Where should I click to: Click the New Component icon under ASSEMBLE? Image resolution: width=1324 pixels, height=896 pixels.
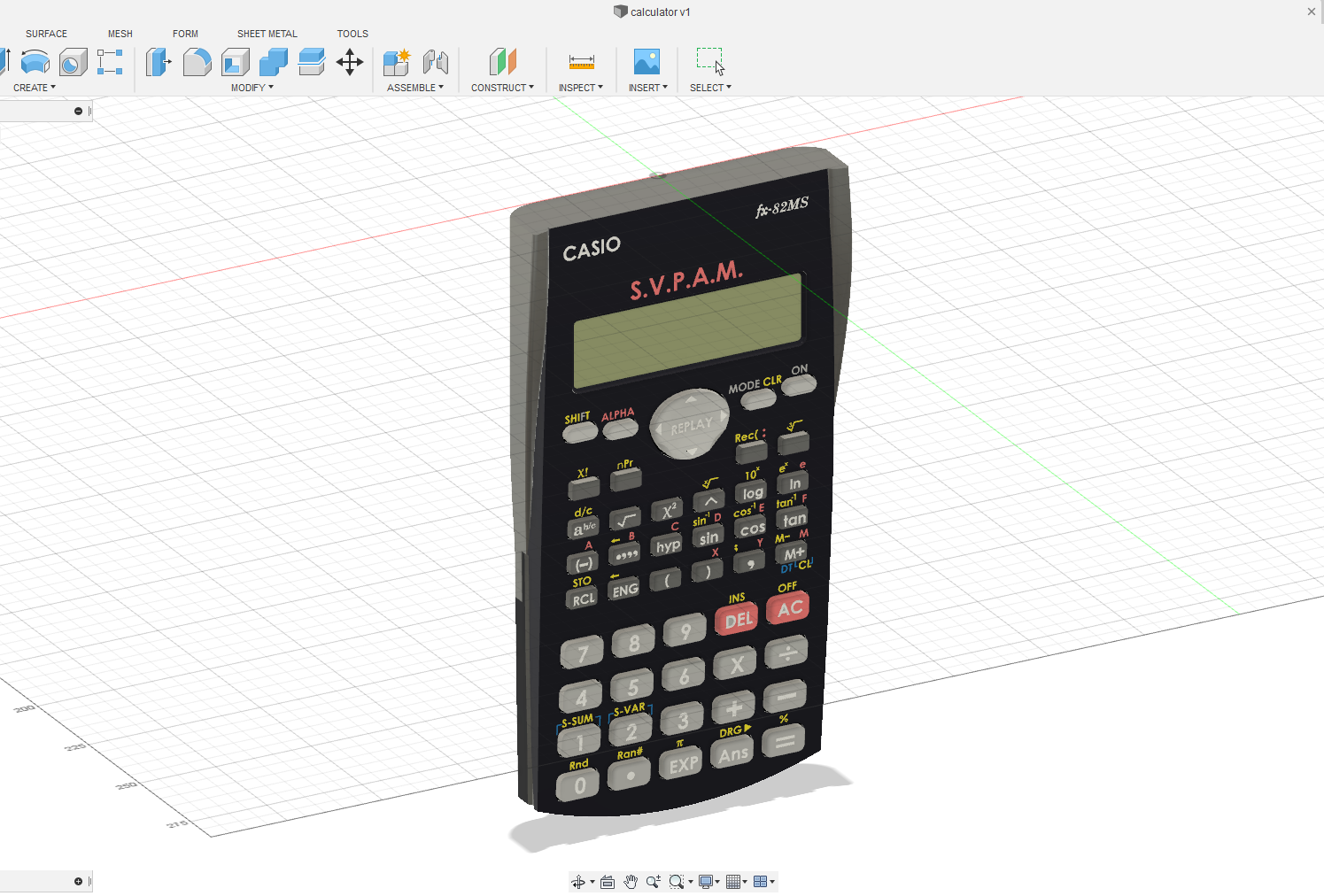[396, 62]
